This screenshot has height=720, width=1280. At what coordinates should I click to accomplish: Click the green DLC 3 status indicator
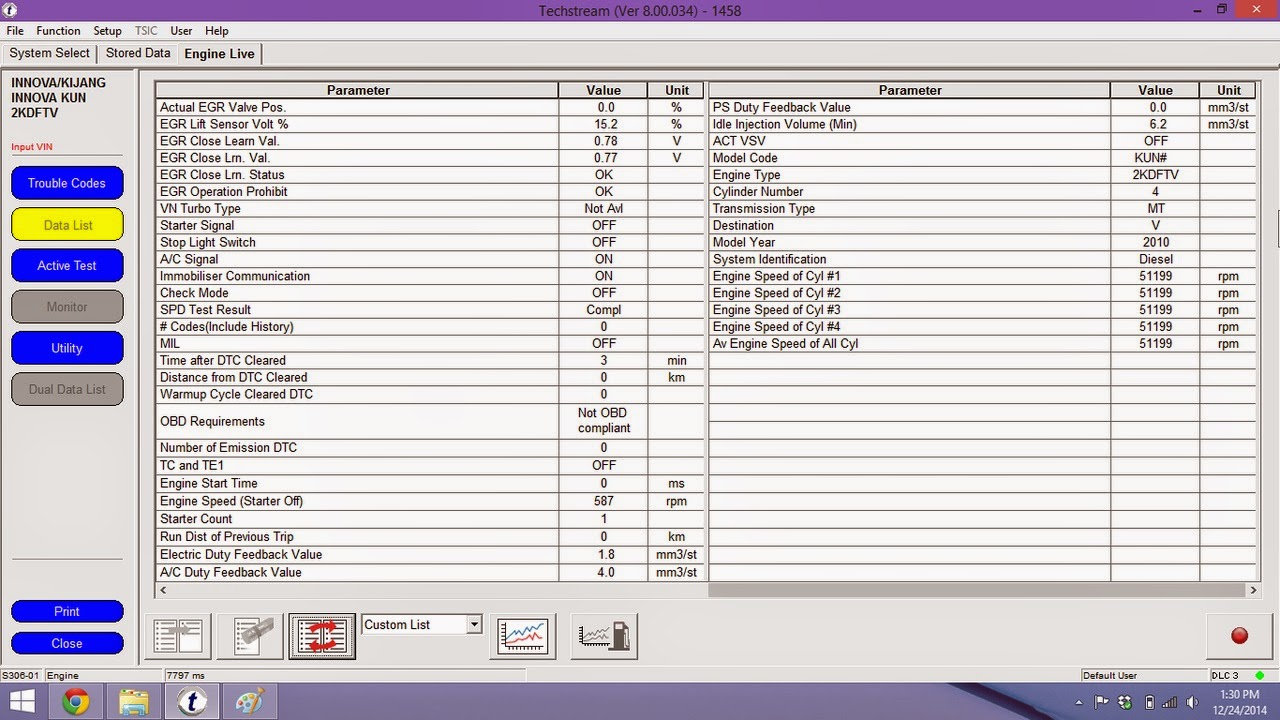pyautogui.click(x=1259, y=676)
